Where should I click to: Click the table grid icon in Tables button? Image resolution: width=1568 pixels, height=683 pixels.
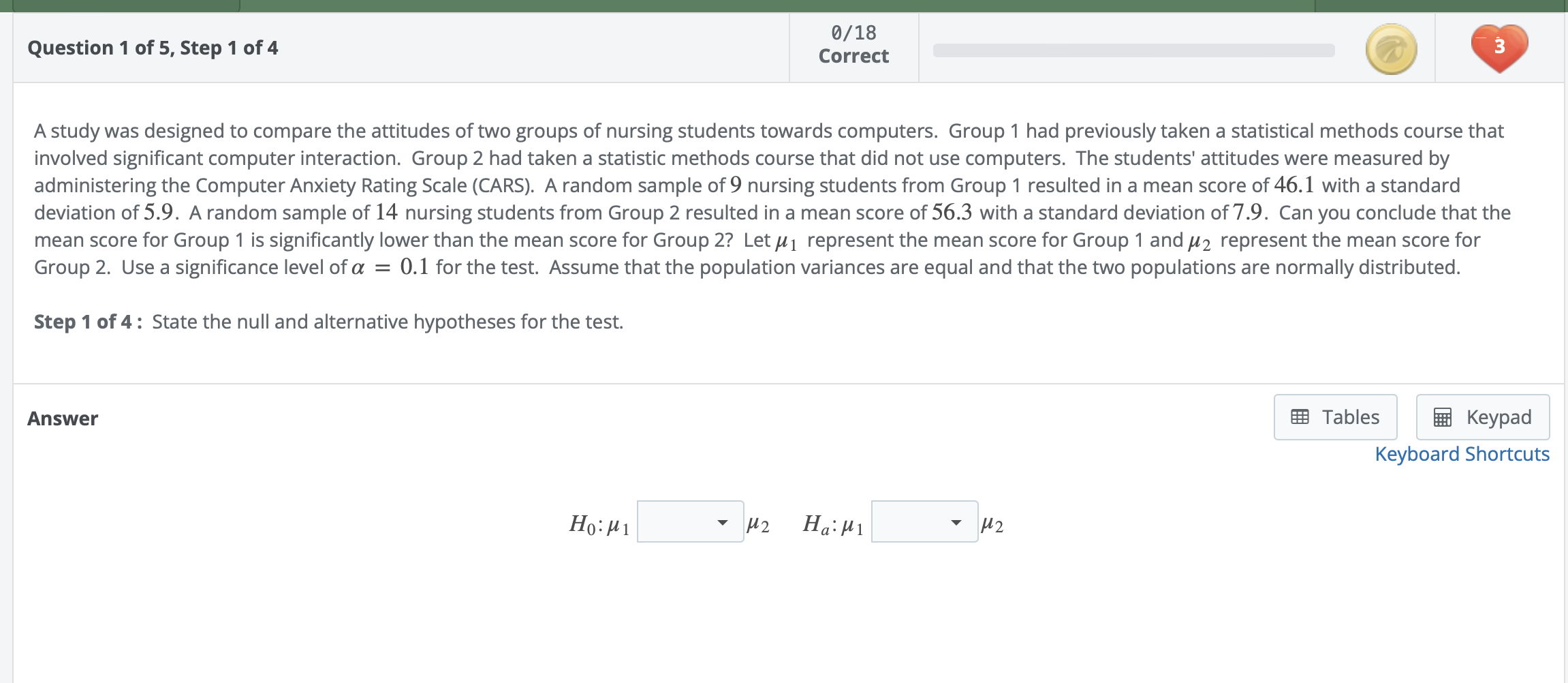coord(1300,416)
